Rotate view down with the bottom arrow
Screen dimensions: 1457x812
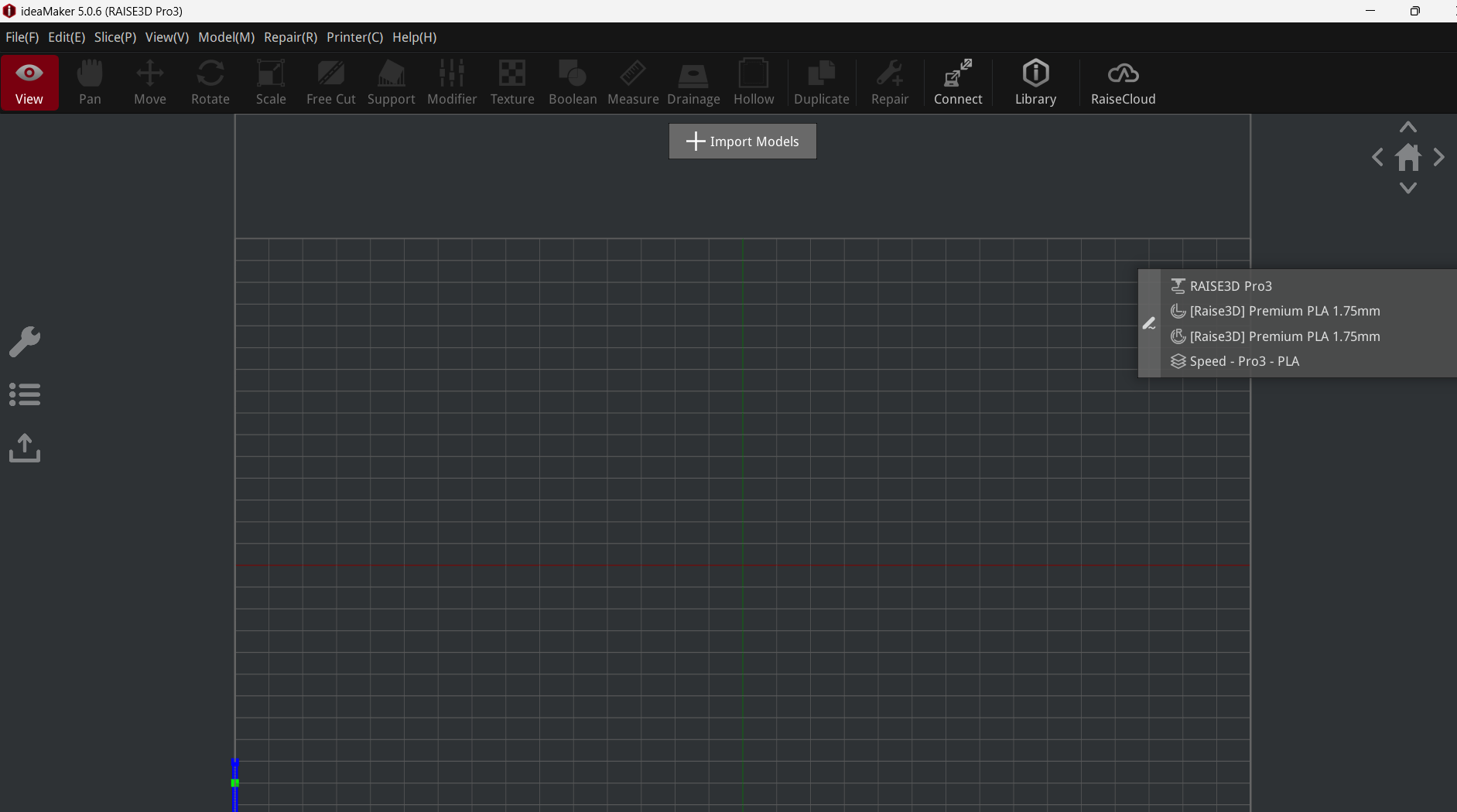[x=1408, y=188]
